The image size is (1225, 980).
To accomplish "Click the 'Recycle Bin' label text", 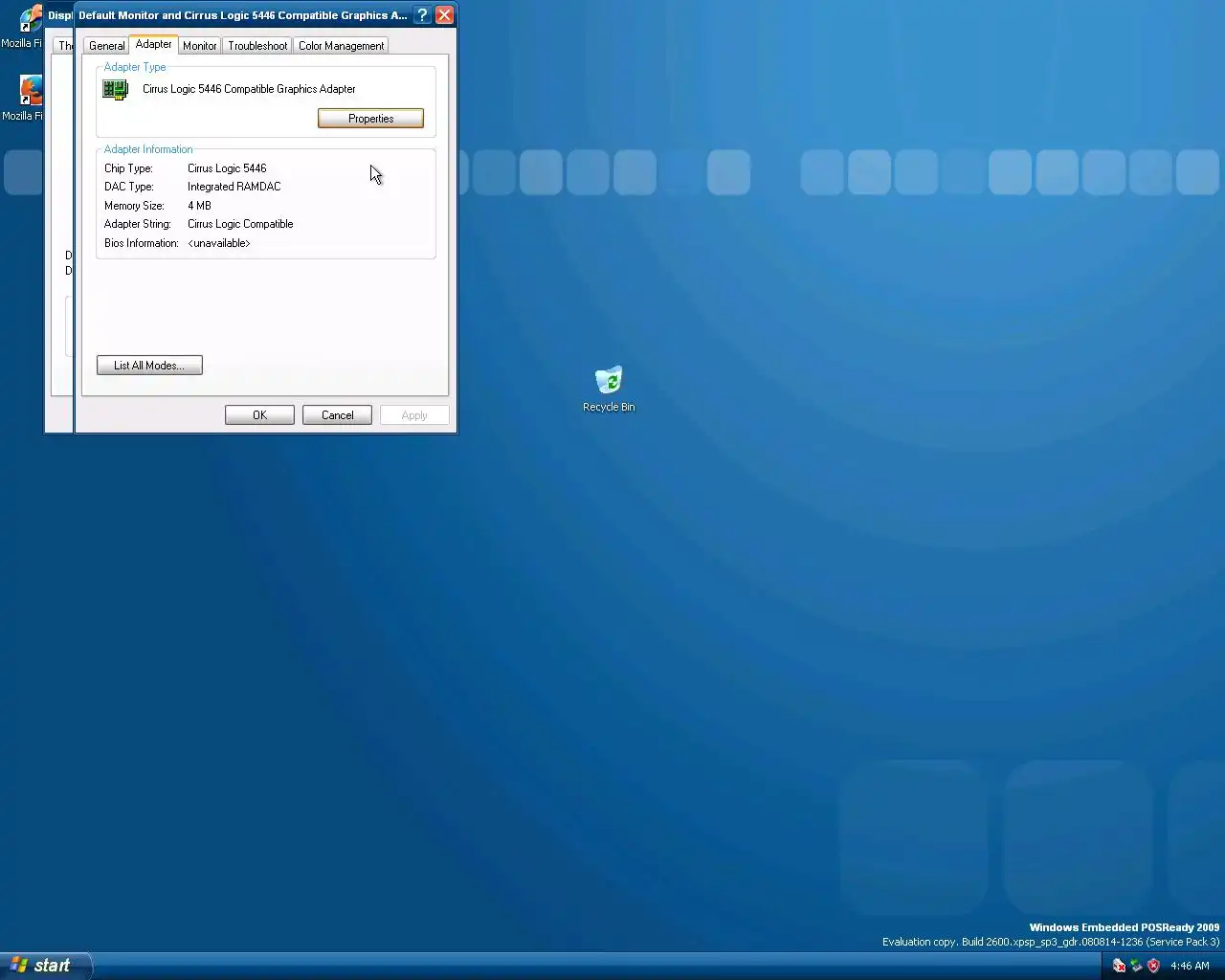I will pos(609,407).
